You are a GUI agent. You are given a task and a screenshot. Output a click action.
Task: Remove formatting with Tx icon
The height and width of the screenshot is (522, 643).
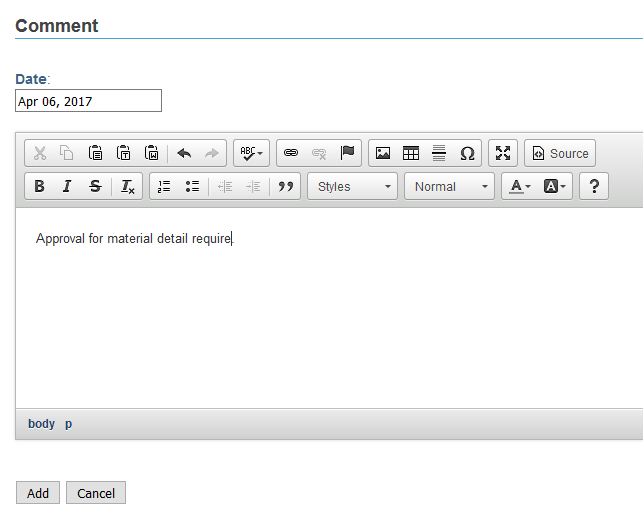click(128, 186)
